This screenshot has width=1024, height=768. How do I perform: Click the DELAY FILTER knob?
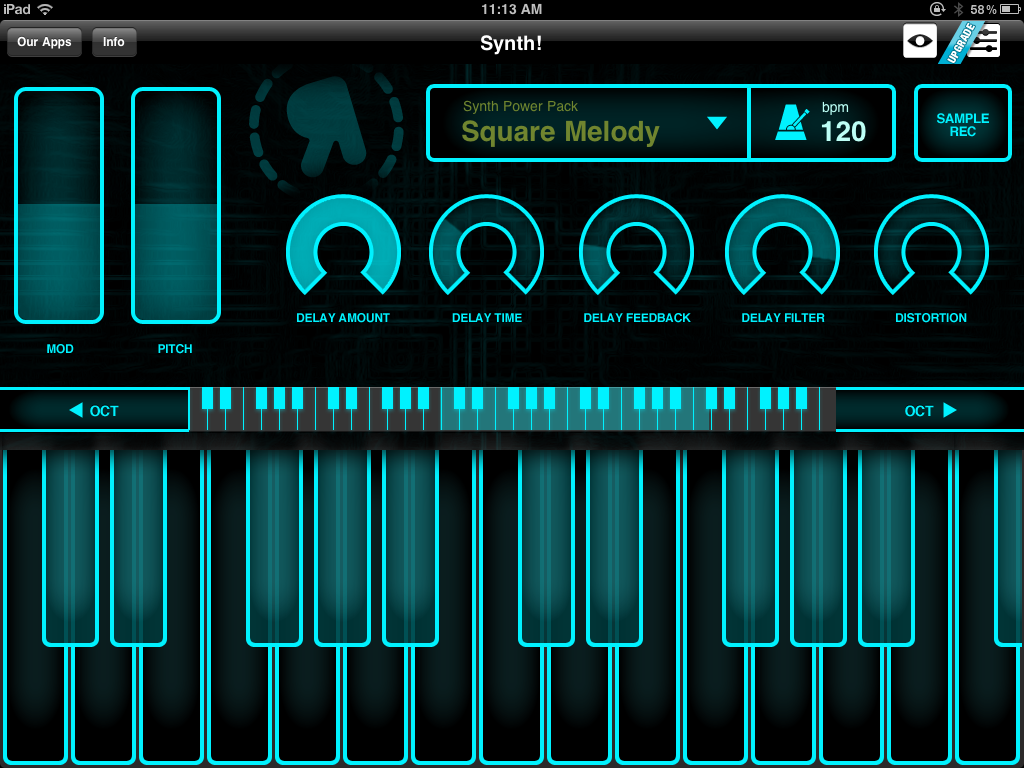(x=782, y=246)
